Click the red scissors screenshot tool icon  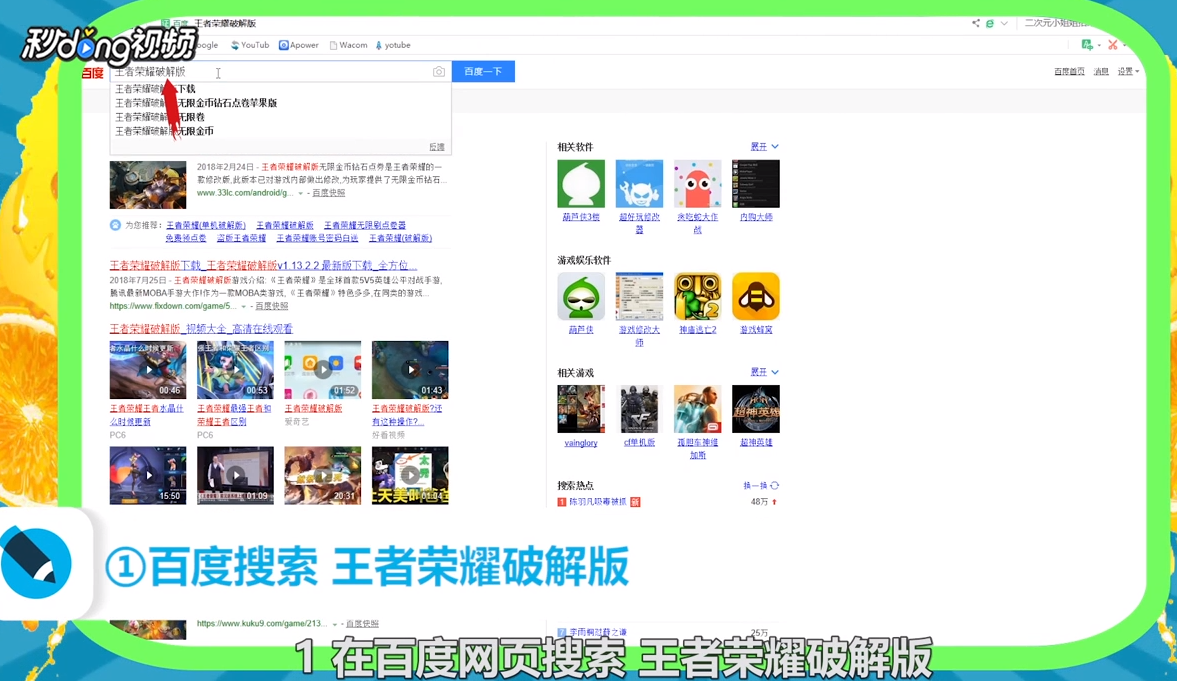click(x=1113, y=45)
